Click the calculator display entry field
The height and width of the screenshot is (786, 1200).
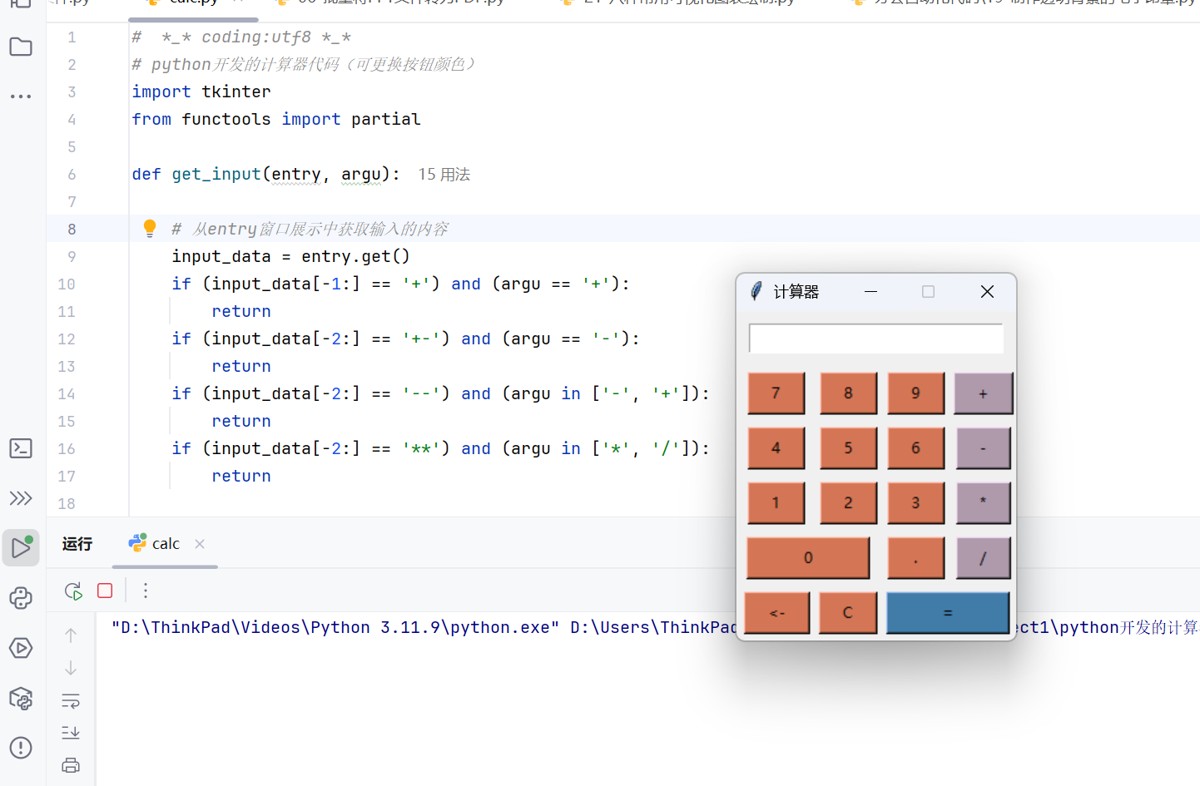click(876, 339)
